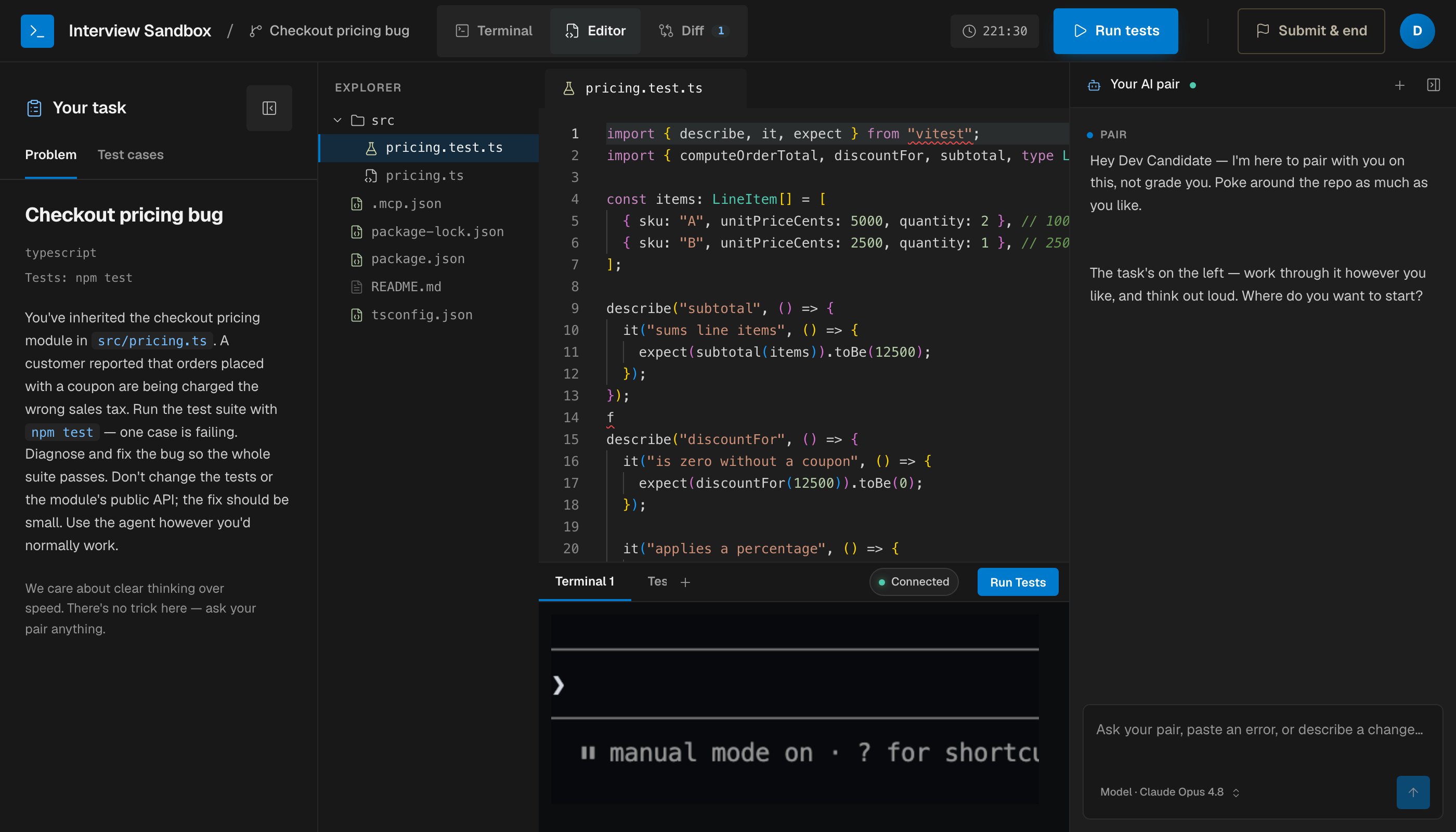This screenshot has height=832, width=1456.
Task: Add a new terminal with the plus icon
Action: (x=685, y=582)
